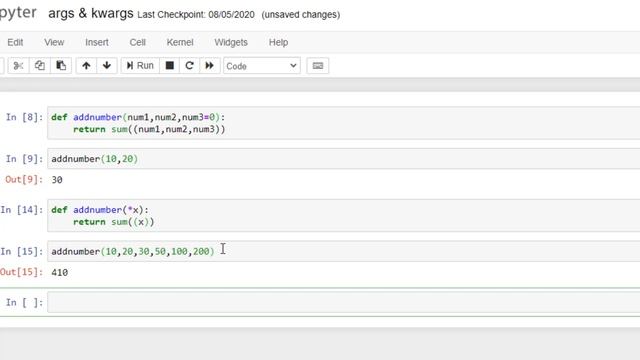The image size is (640, 360).
Task: Move selected cell down arrow
Action: [107, 66]
